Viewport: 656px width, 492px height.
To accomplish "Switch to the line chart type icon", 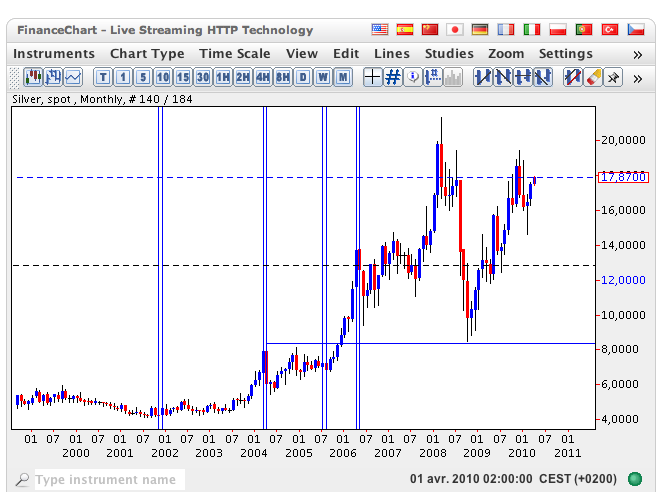I will (73, 75).
